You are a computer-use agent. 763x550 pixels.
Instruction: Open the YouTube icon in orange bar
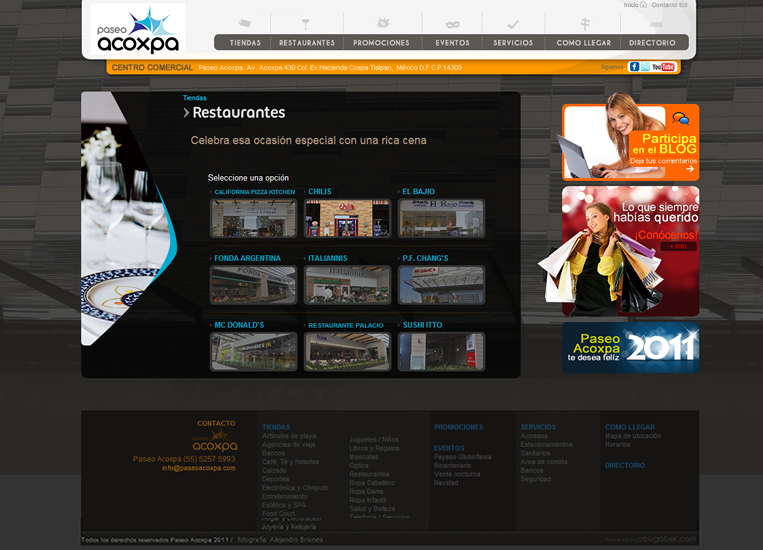click(663, 67)
